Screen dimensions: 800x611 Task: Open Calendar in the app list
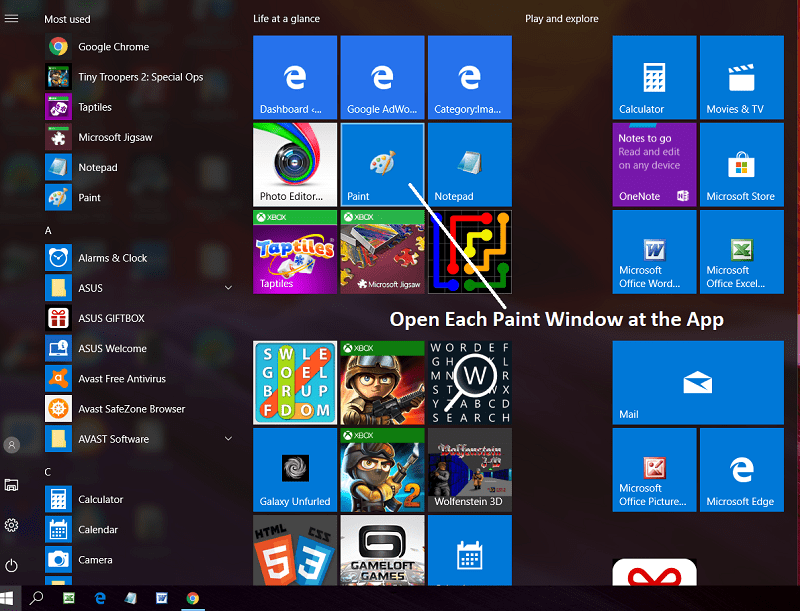[138, 529]
